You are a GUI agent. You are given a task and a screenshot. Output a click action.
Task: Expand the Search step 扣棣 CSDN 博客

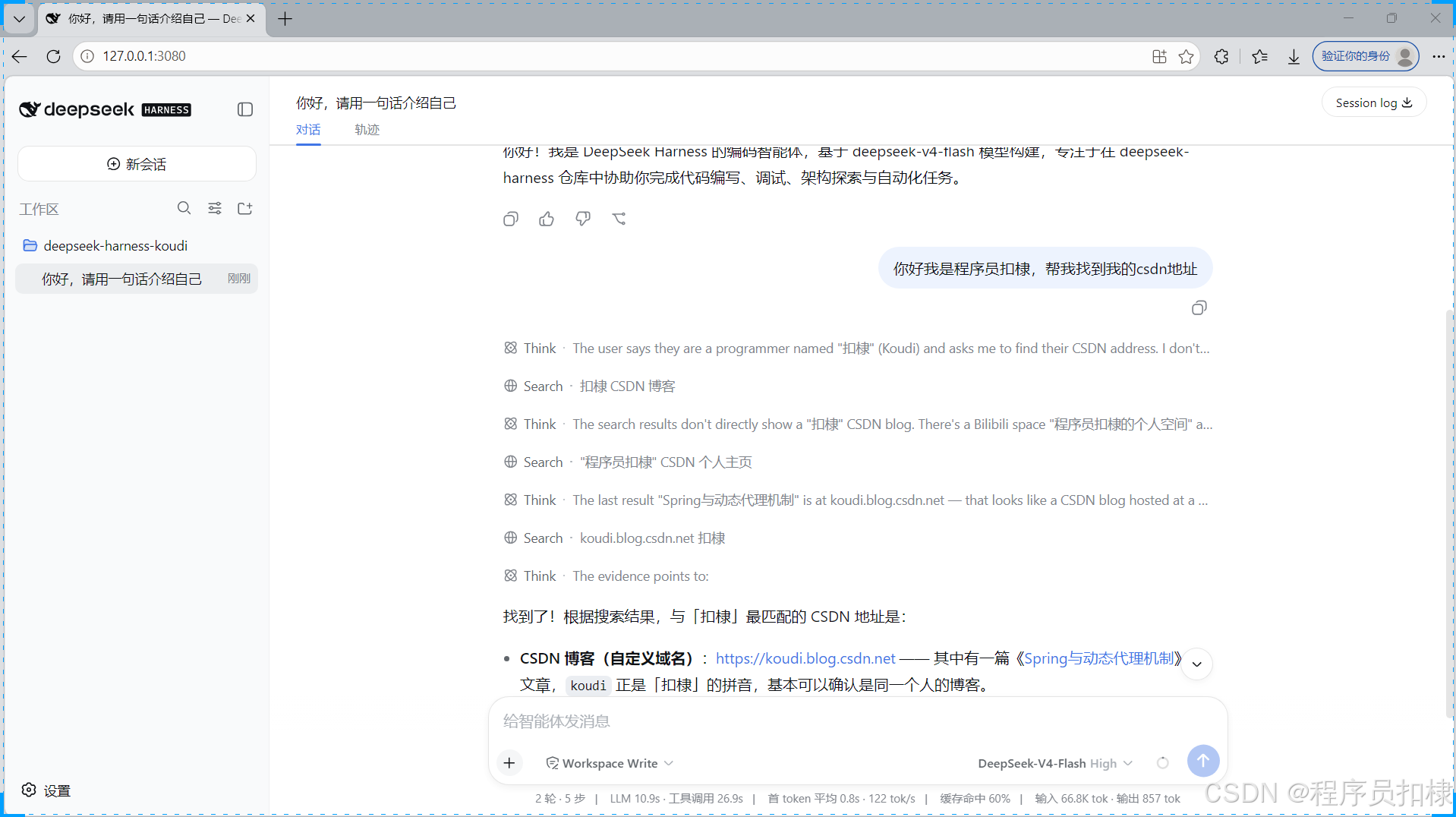590,386
